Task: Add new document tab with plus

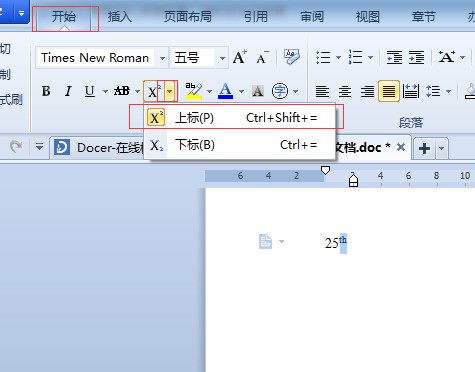Action: pyautogui.click(x=424, y=148)
